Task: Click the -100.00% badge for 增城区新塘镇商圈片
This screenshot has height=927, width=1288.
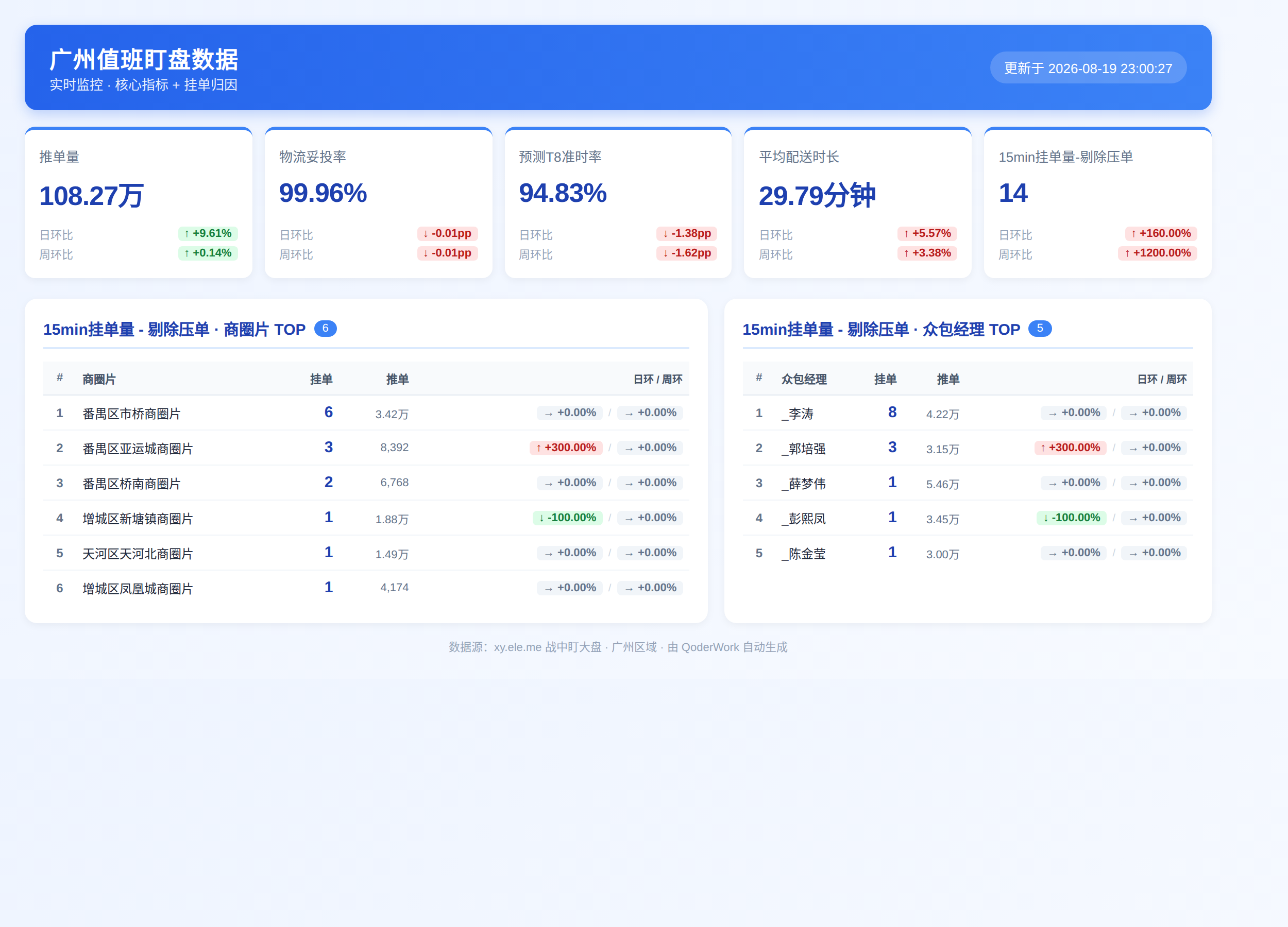Action: (567, 518)
